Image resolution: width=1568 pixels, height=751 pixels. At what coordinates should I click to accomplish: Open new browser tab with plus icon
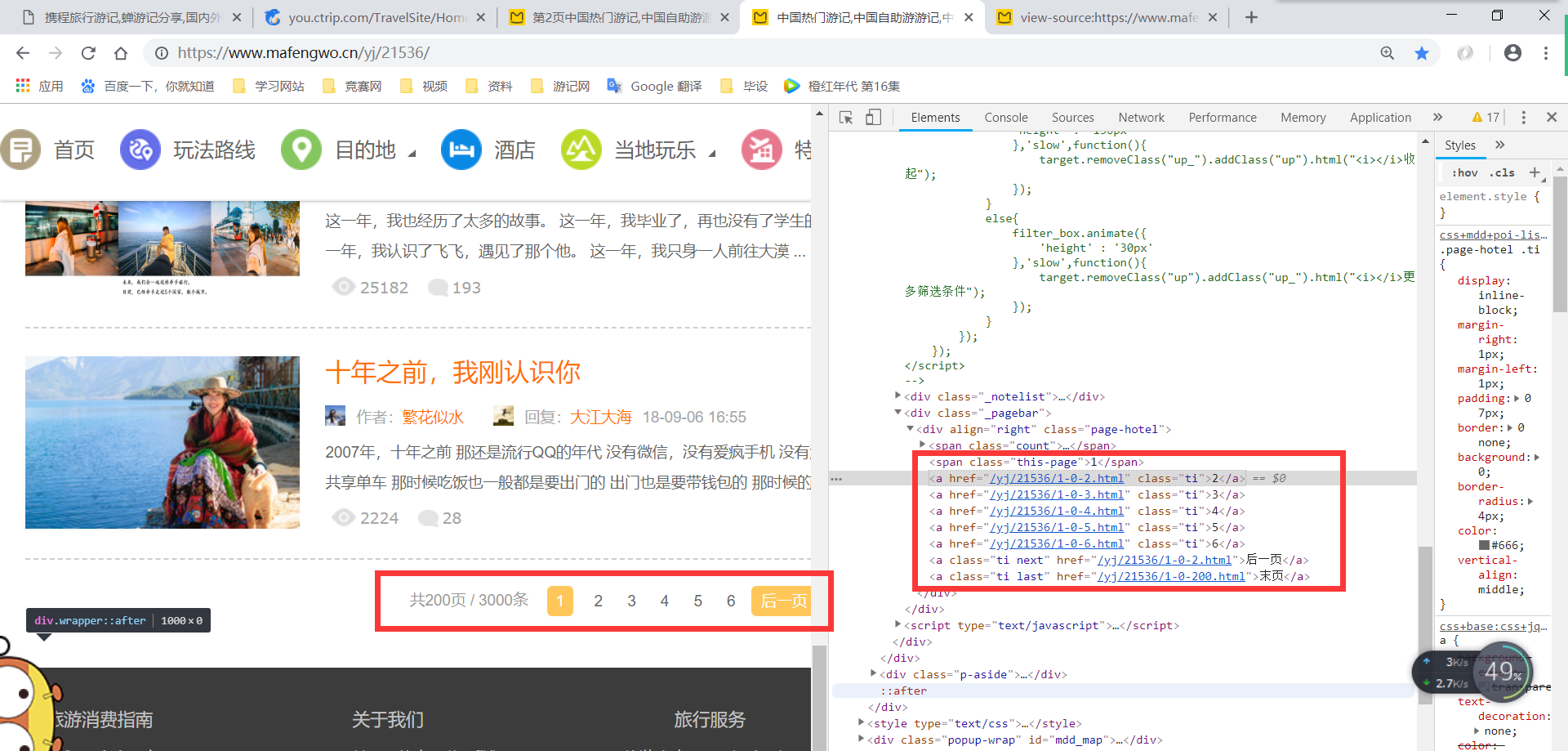click(x=1251, y=17)
